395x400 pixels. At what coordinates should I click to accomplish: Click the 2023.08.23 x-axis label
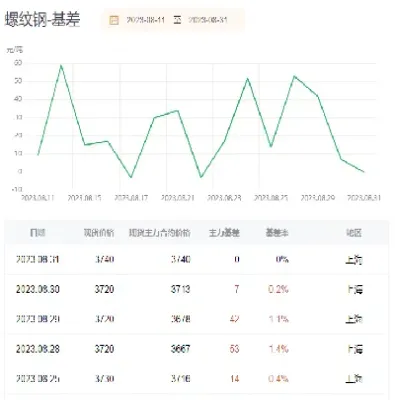pyautogui.click(x=224, y=198)
